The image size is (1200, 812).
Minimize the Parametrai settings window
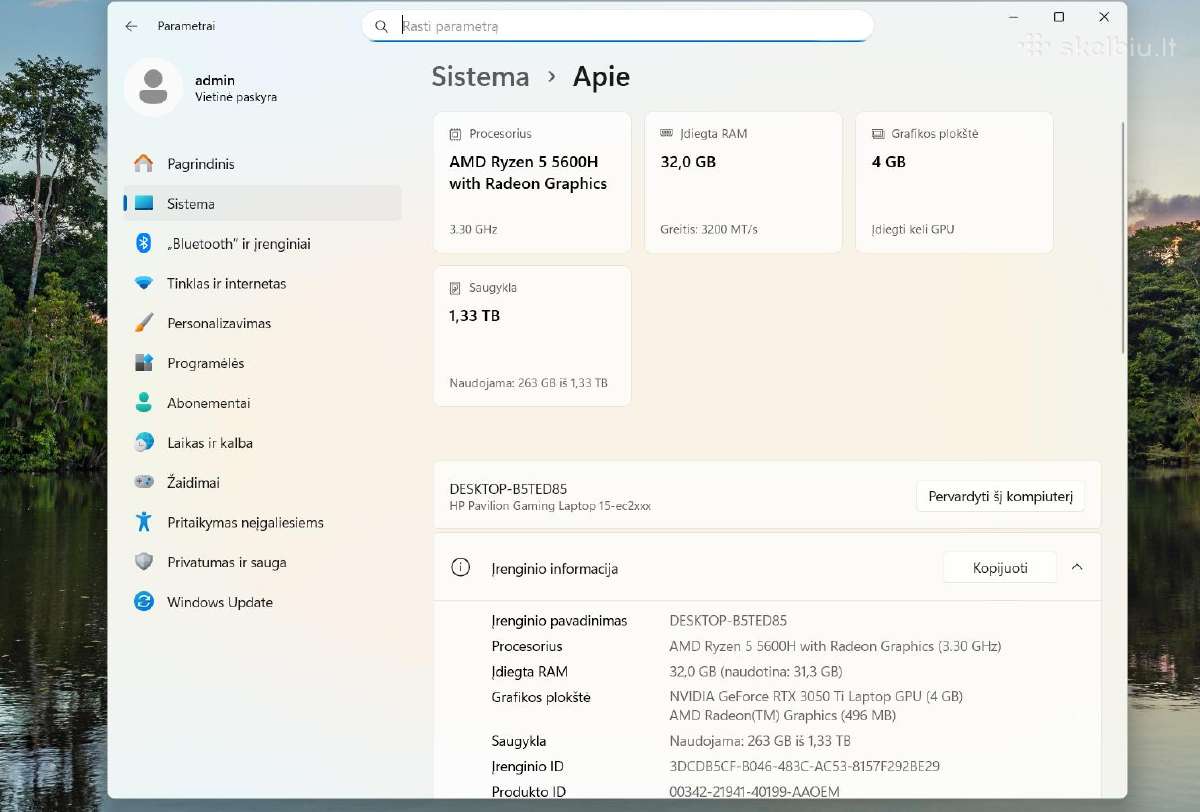click(1014, 17)
